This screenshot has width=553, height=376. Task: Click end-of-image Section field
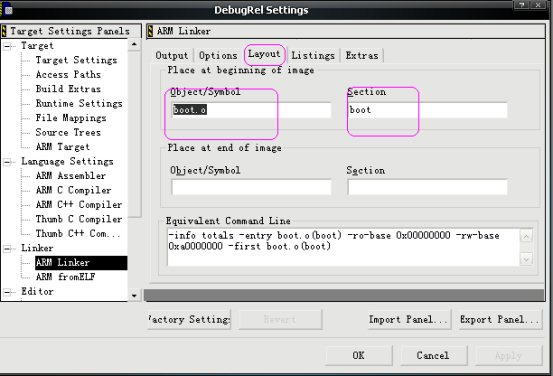click(427, 187)
